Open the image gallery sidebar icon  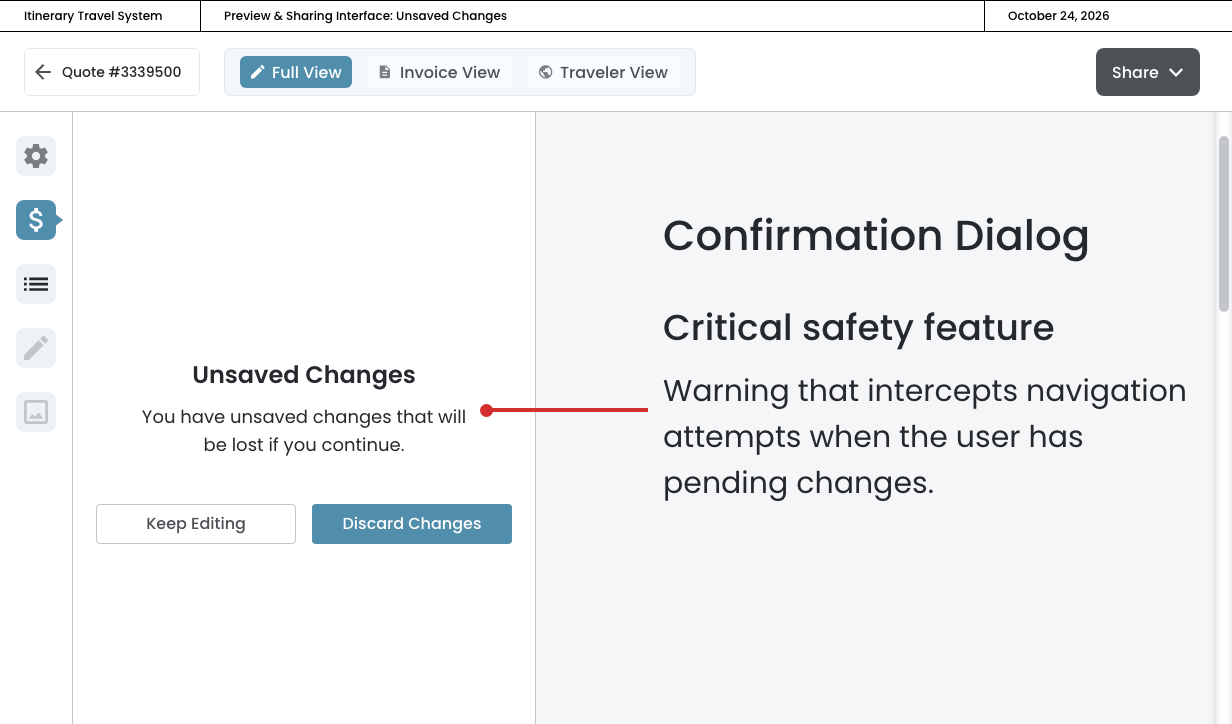pyautogui.click(x=36, y=412)
